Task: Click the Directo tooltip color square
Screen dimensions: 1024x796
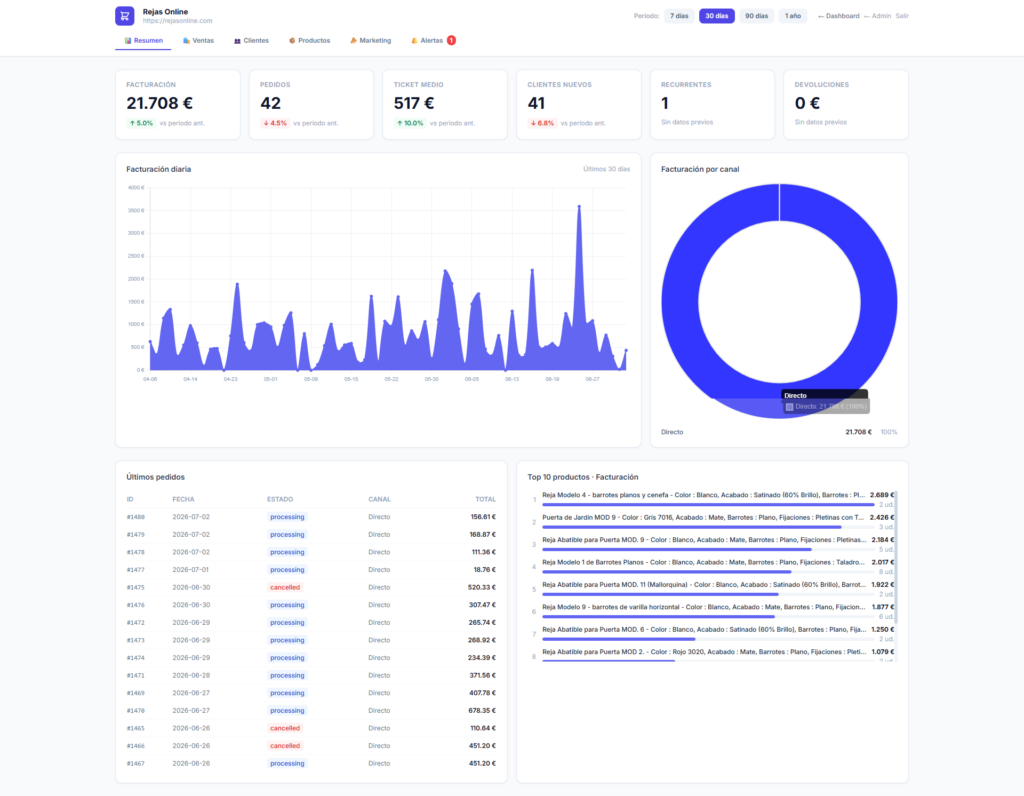Action: click(790, 407)
